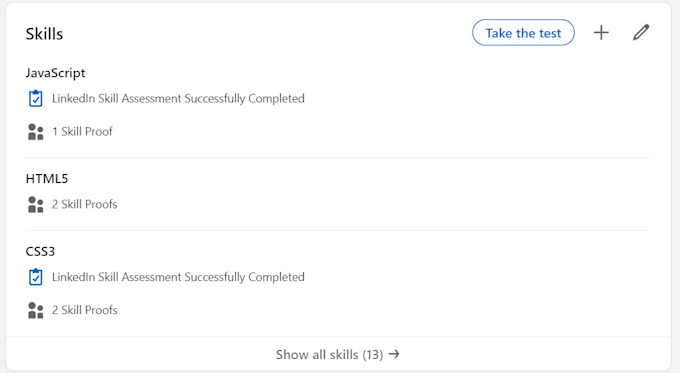Viewport: 680px width, 373px height.
Task: Open the CSS3 skill title
Action: (x=40, y=252)
